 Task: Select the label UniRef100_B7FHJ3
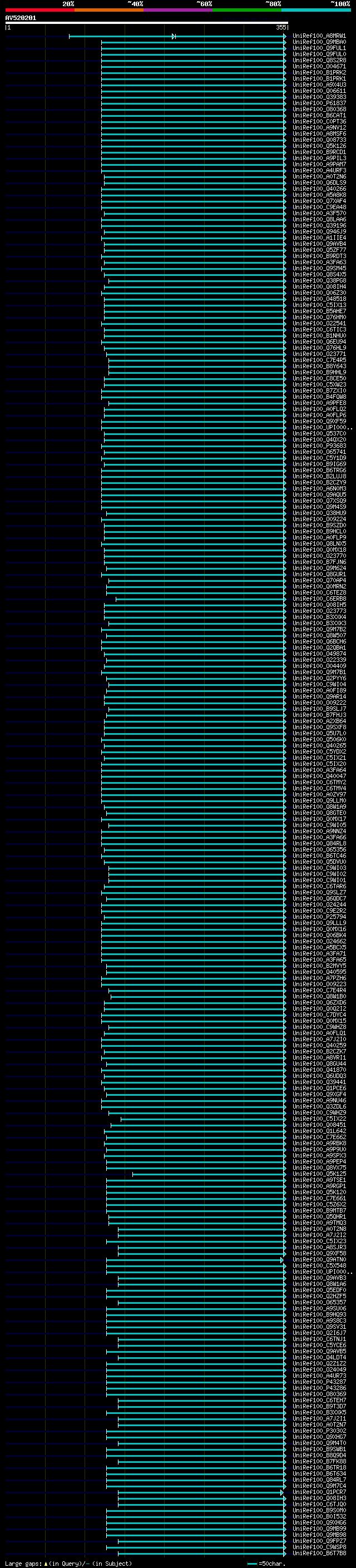coord(319,715)
